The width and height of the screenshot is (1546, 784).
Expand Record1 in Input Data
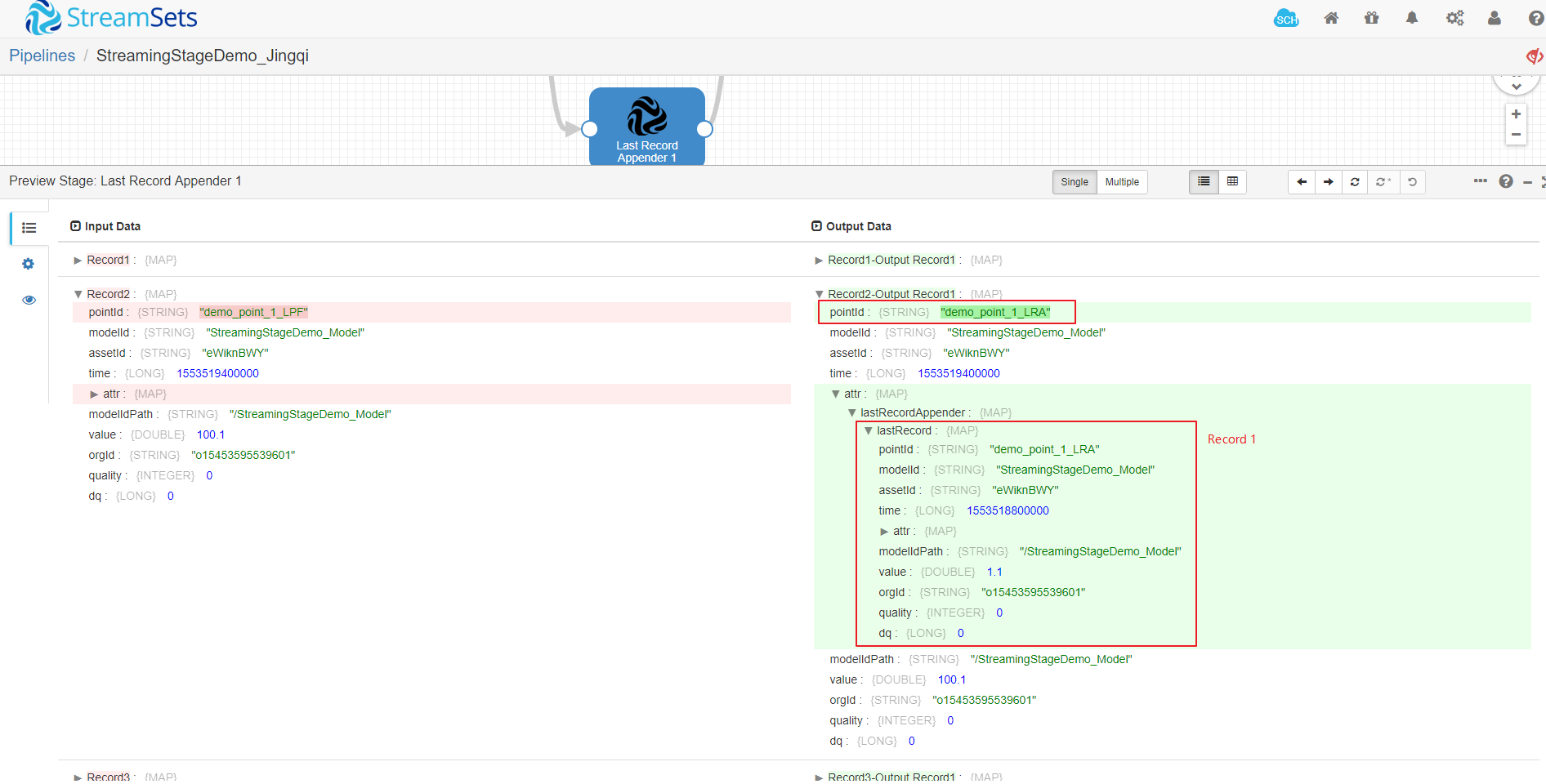[x=78, y=261]
